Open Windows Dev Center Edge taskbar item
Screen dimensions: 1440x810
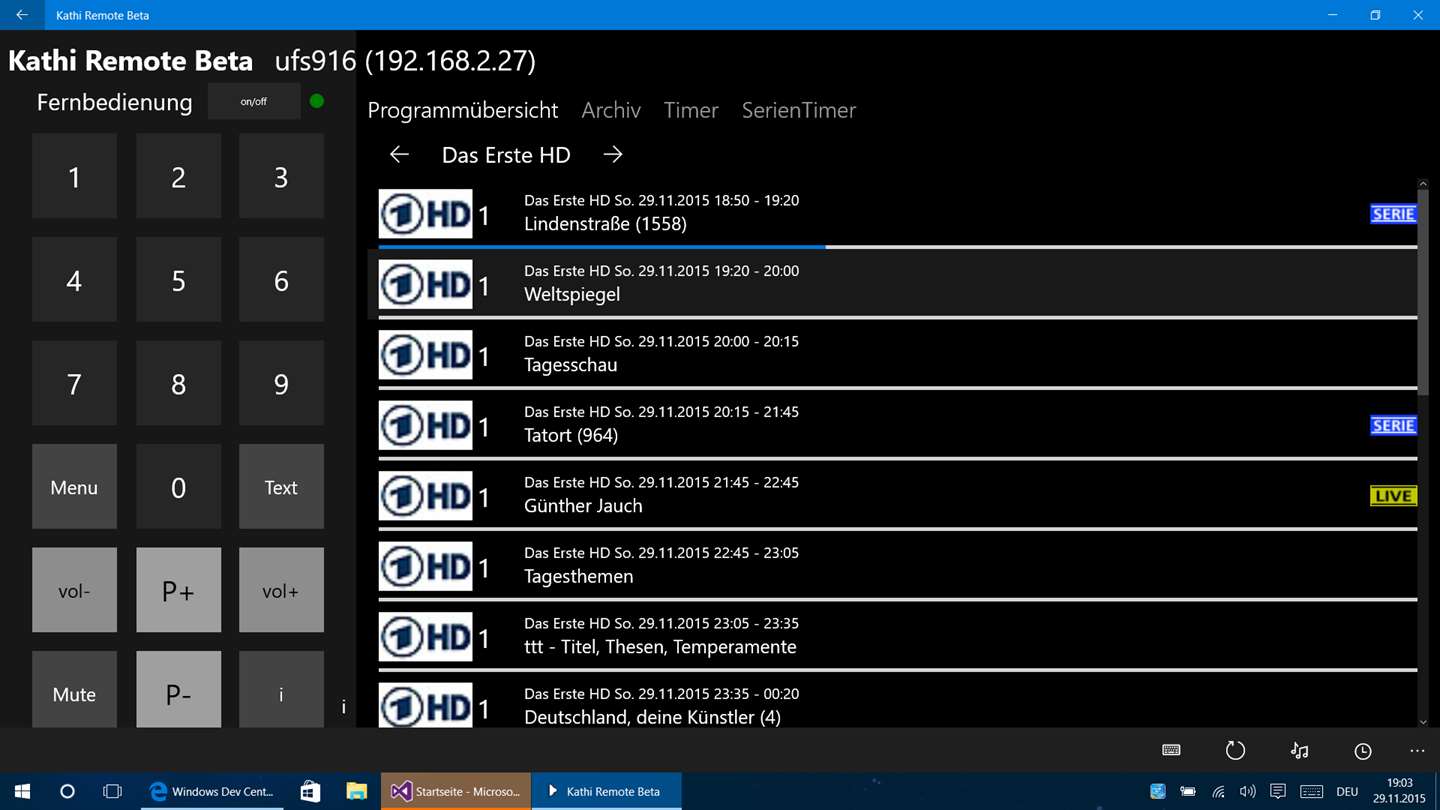[212, 791]
